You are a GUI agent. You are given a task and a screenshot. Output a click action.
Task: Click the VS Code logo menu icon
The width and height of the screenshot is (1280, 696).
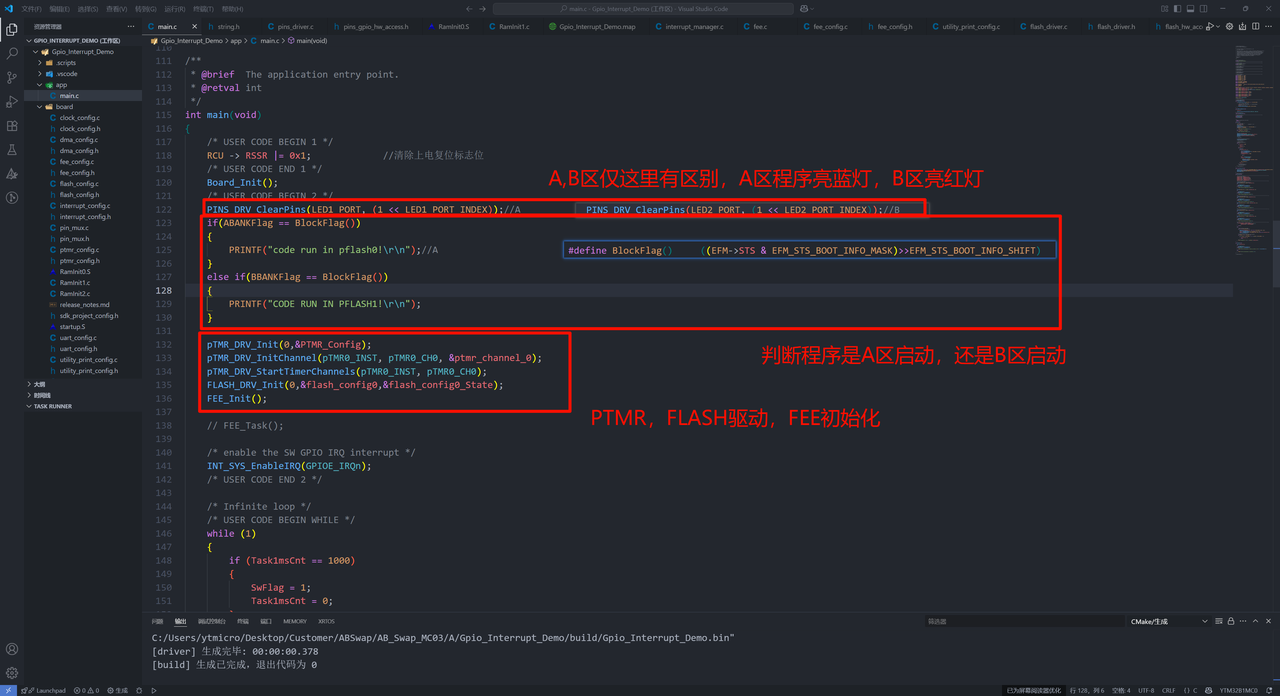(x=9, y=8)
